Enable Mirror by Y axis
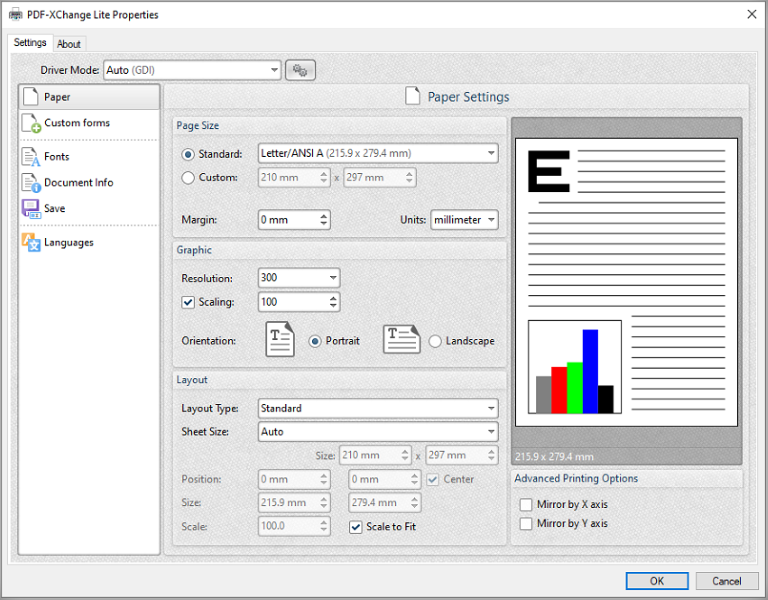768x600 pixels. (x=526, y=524)
